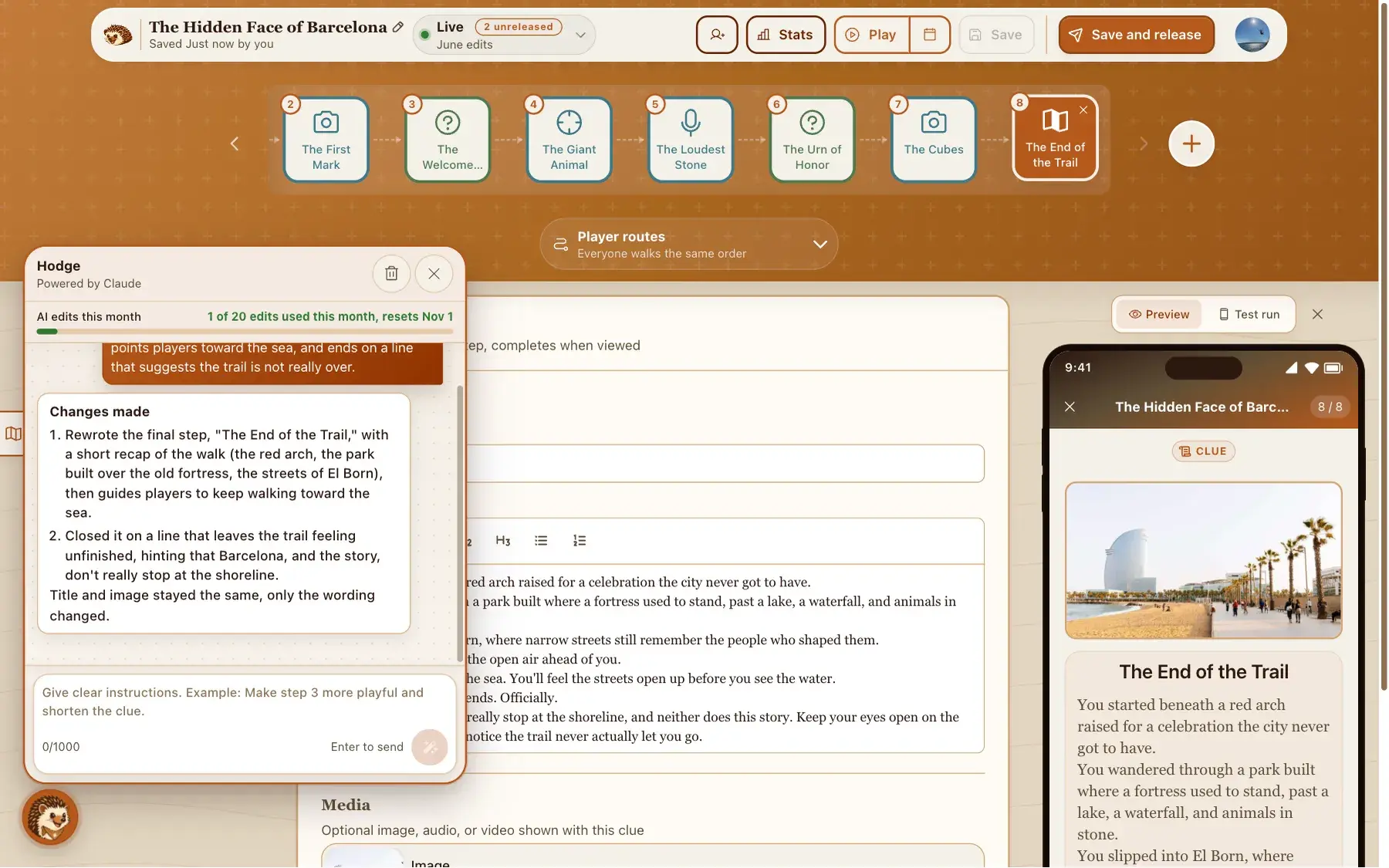Start Play mode

coord(871,35)
